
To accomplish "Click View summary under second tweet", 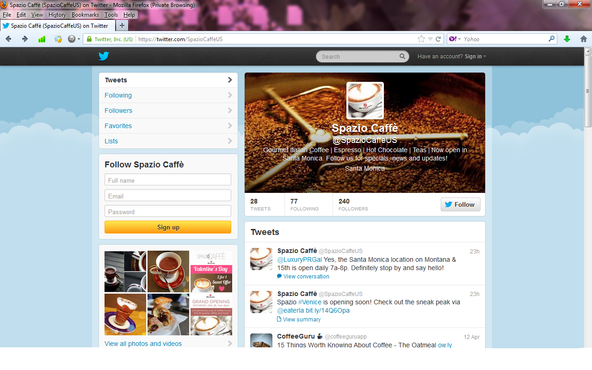I will click(302, 319).
